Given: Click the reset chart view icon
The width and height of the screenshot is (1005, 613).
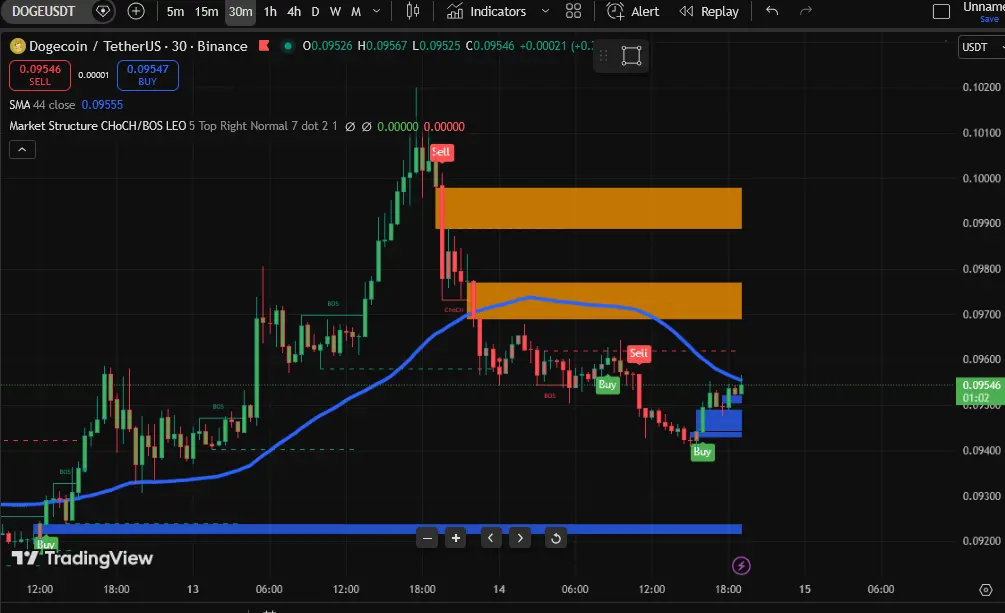Looking at the screenshot, I should tap(556, 538).
